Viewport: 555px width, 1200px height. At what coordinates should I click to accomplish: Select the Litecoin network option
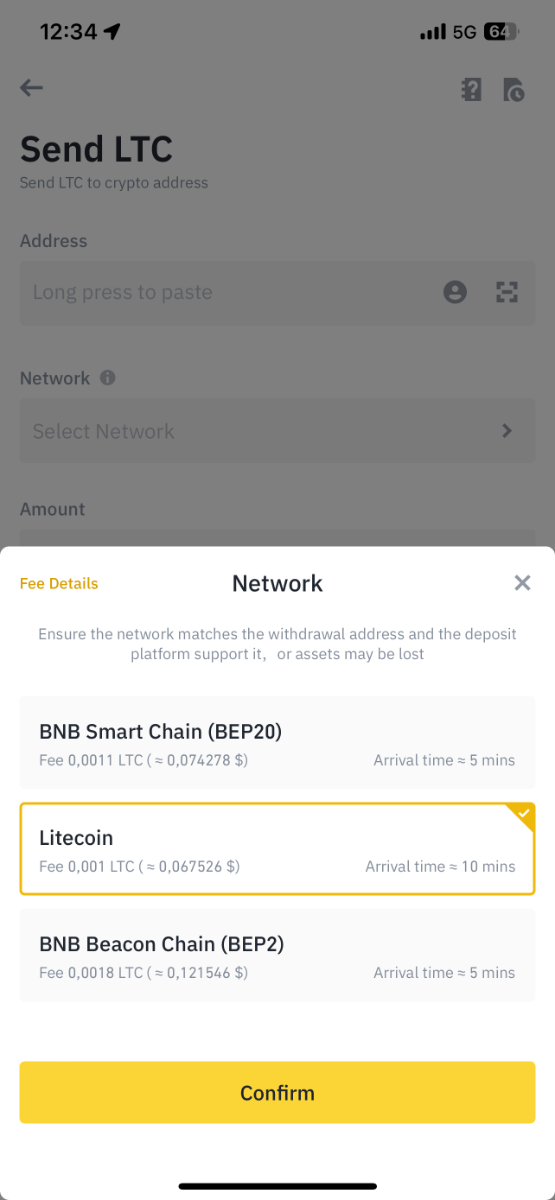(x=277, y=849)
